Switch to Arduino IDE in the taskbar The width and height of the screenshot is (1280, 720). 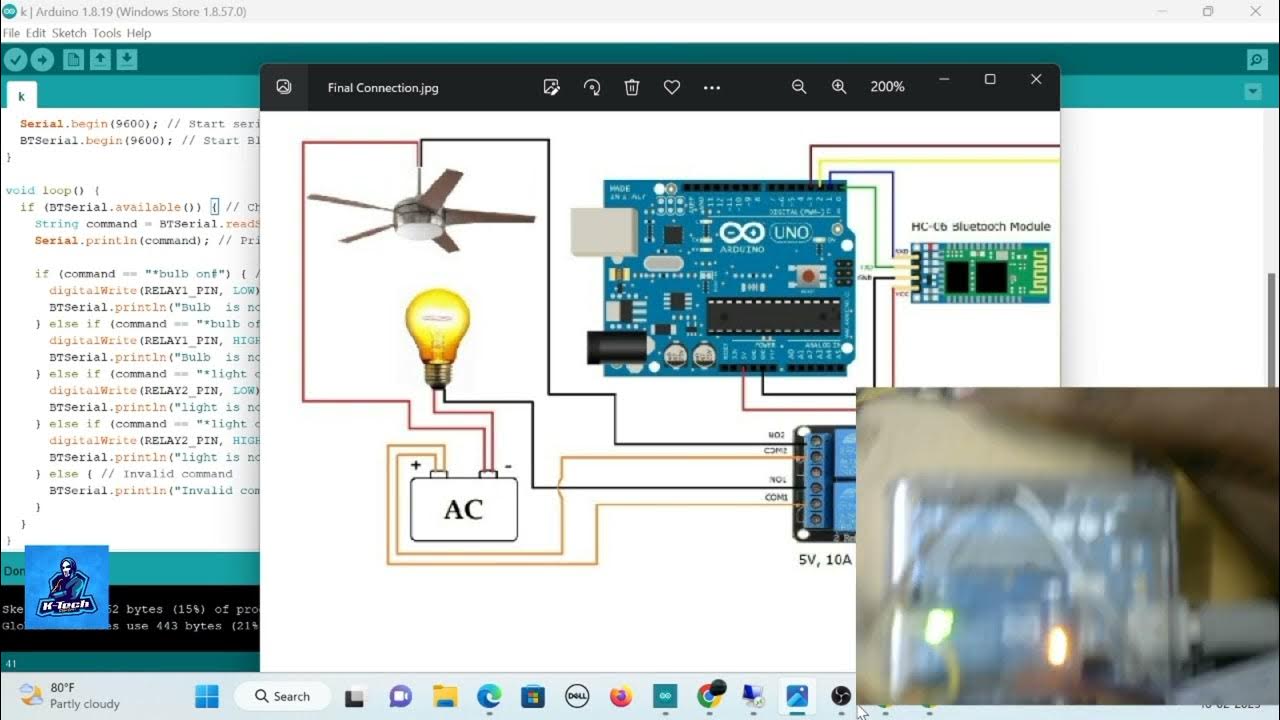point(666,696)
